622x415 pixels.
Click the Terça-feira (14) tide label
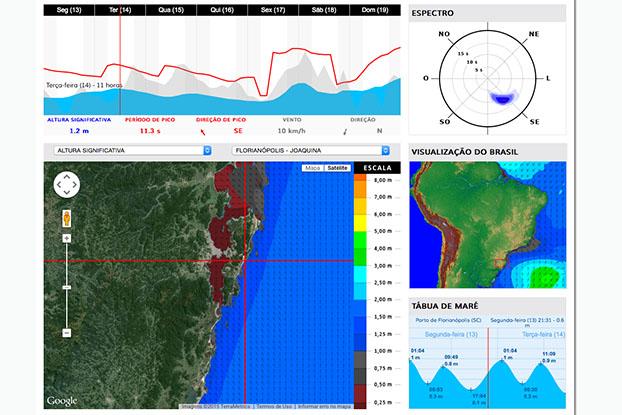pyautogui.click(x=543, y=334)
